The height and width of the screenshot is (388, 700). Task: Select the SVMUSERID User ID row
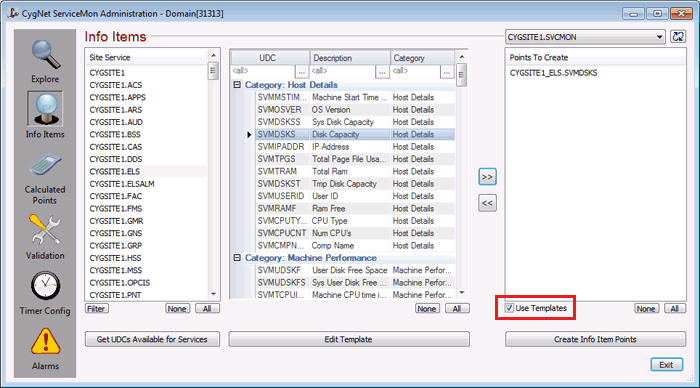(x=355, y=196)
